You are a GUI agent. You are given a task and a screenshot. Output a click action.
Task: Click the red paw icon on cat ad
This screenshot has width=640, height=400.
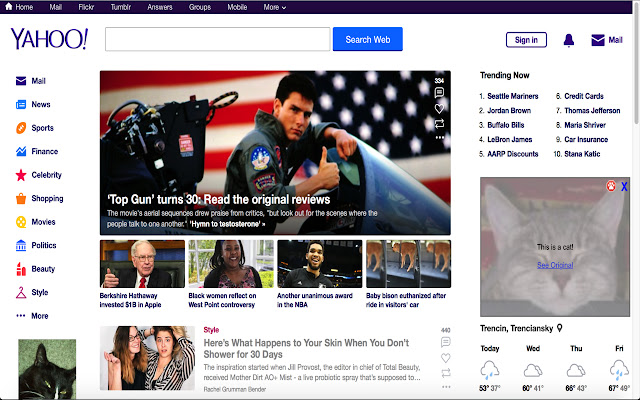[x=611, y=187]
